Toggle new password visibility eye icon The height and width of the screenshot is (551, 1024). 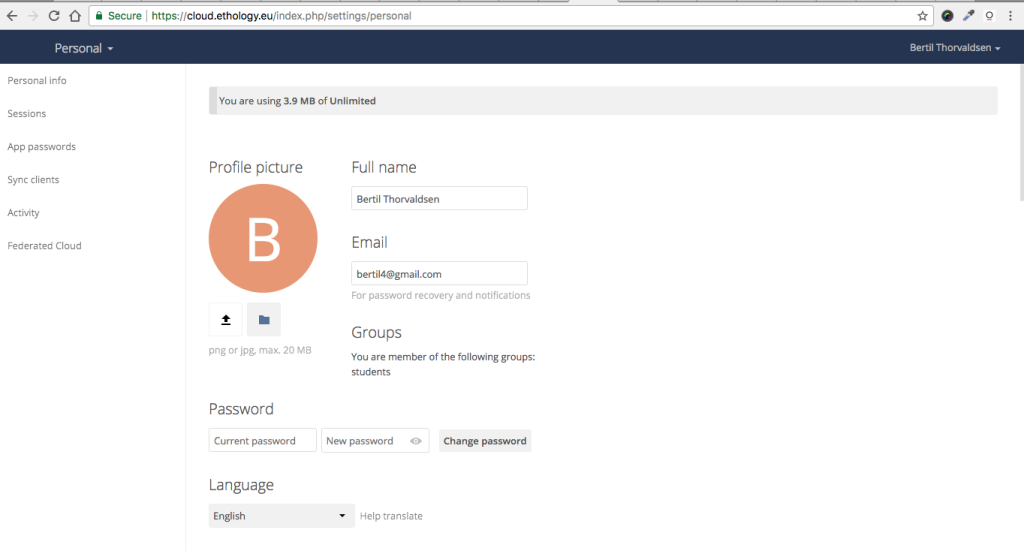click(x=415, y=441)
